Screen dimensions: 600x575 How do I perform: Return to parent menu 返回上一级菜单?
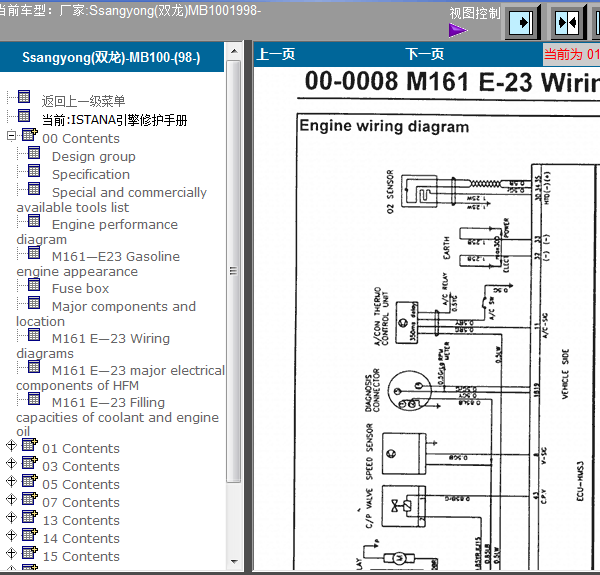coord(83,101)
